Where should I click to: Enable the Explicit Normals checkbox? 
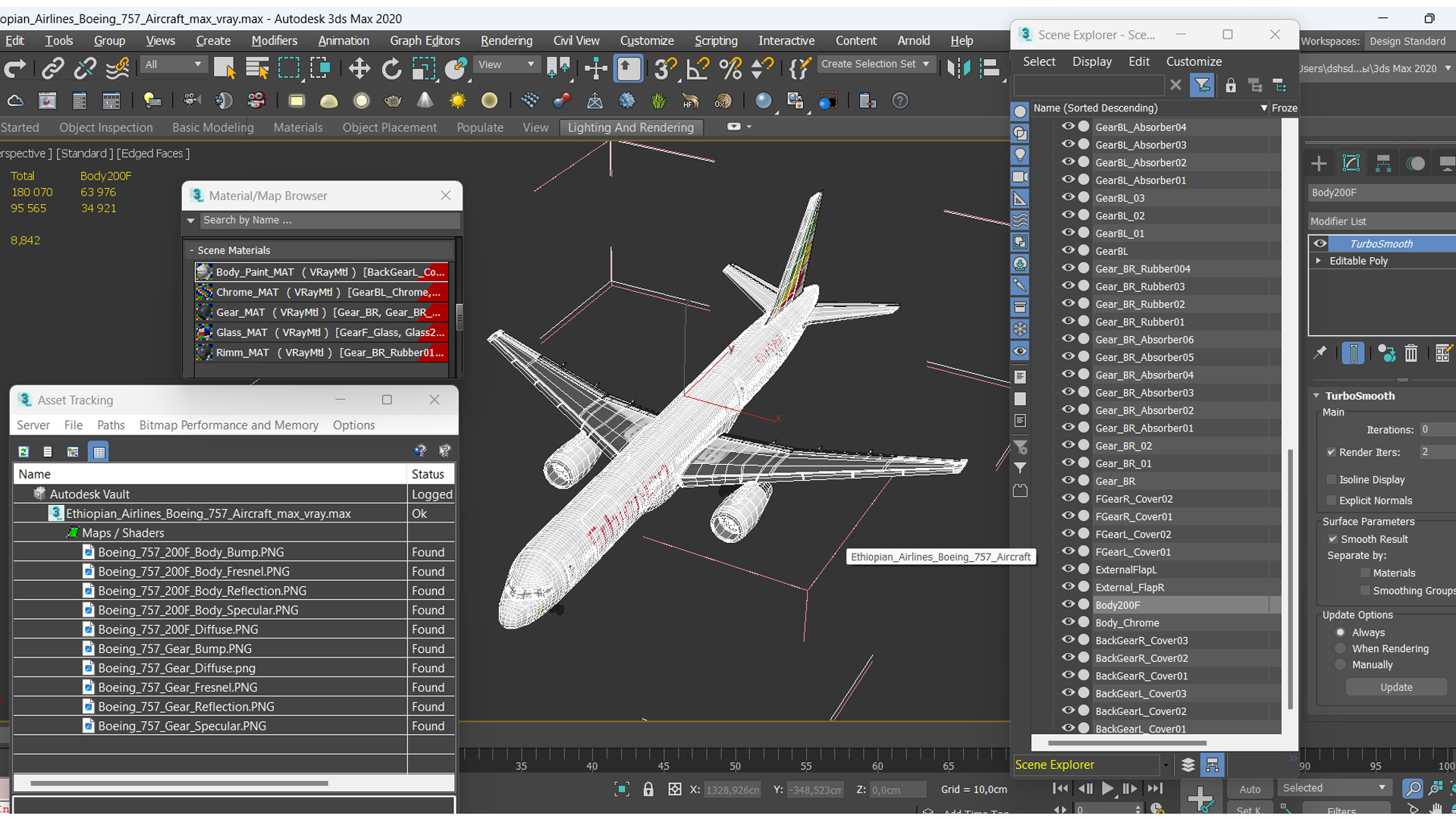(1331, 500)
